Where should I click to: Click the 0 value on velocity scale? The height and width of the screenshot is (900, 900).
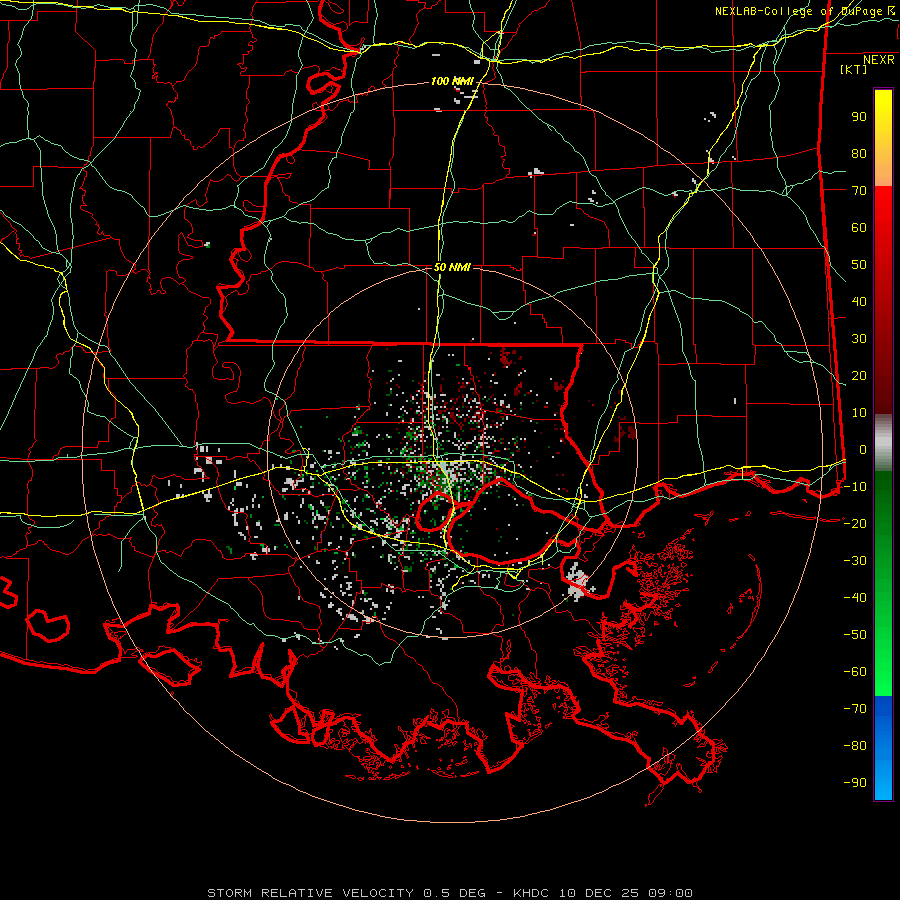[x=863, y=450]
